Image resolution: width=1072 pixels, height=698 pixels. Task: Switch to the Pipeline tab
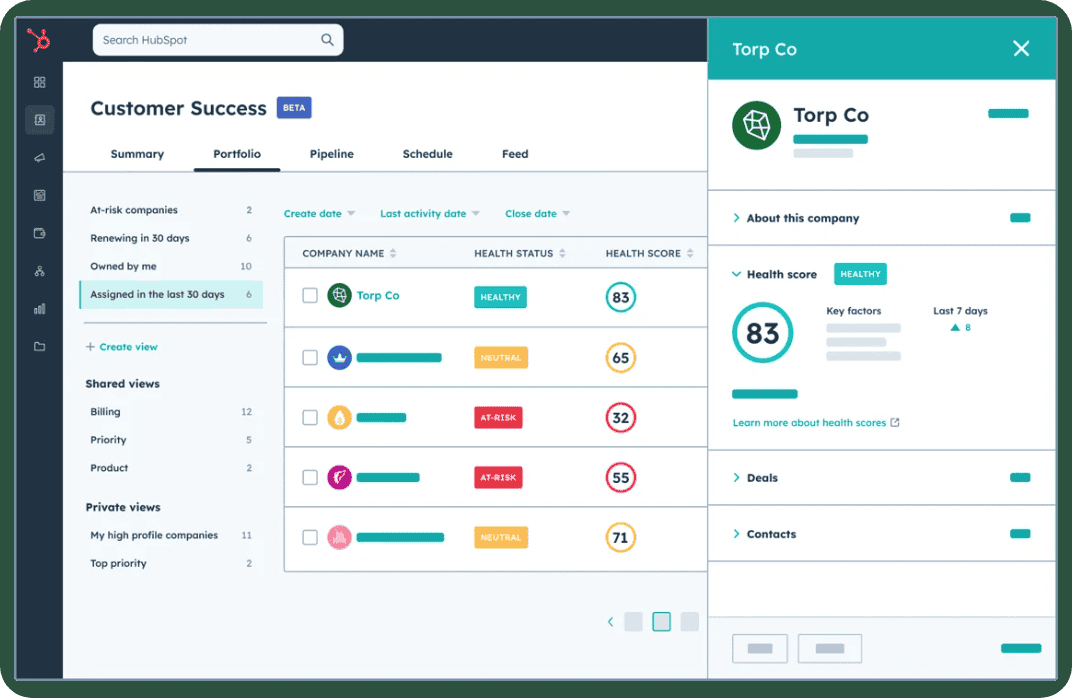[332, 154]
